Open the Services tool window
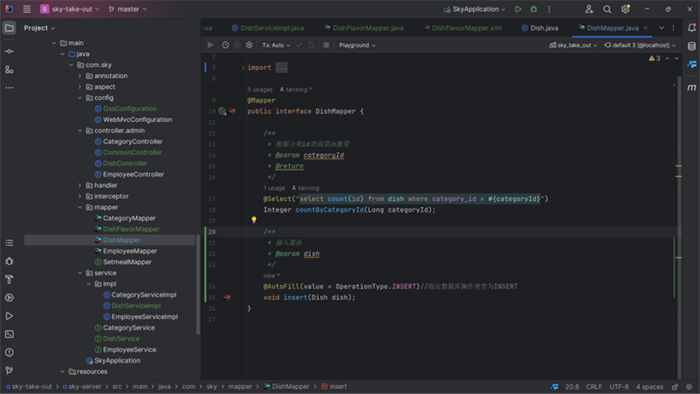 pos(9,298)
